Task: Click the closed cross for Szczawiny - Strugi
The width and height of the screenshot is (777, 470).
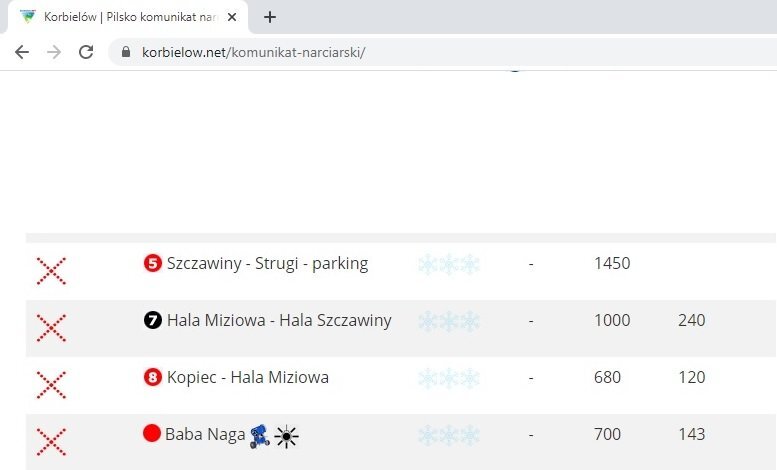Action: pos(51,271)
